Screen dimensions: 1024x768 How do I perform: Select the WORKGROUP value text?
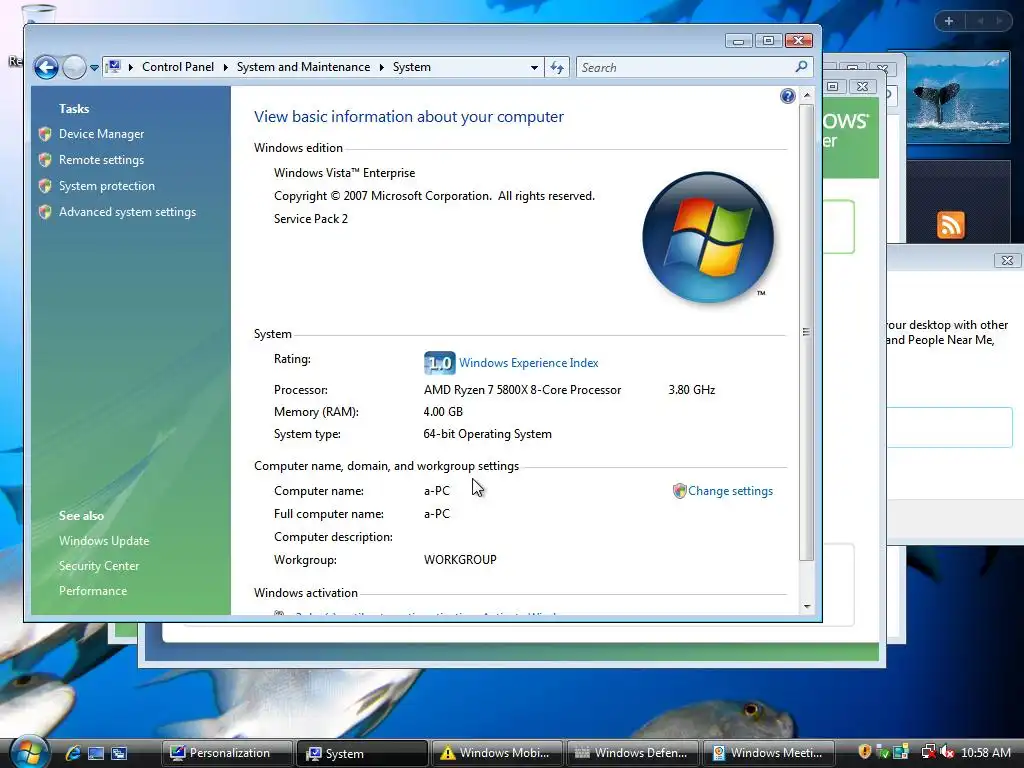pos(460,560)
